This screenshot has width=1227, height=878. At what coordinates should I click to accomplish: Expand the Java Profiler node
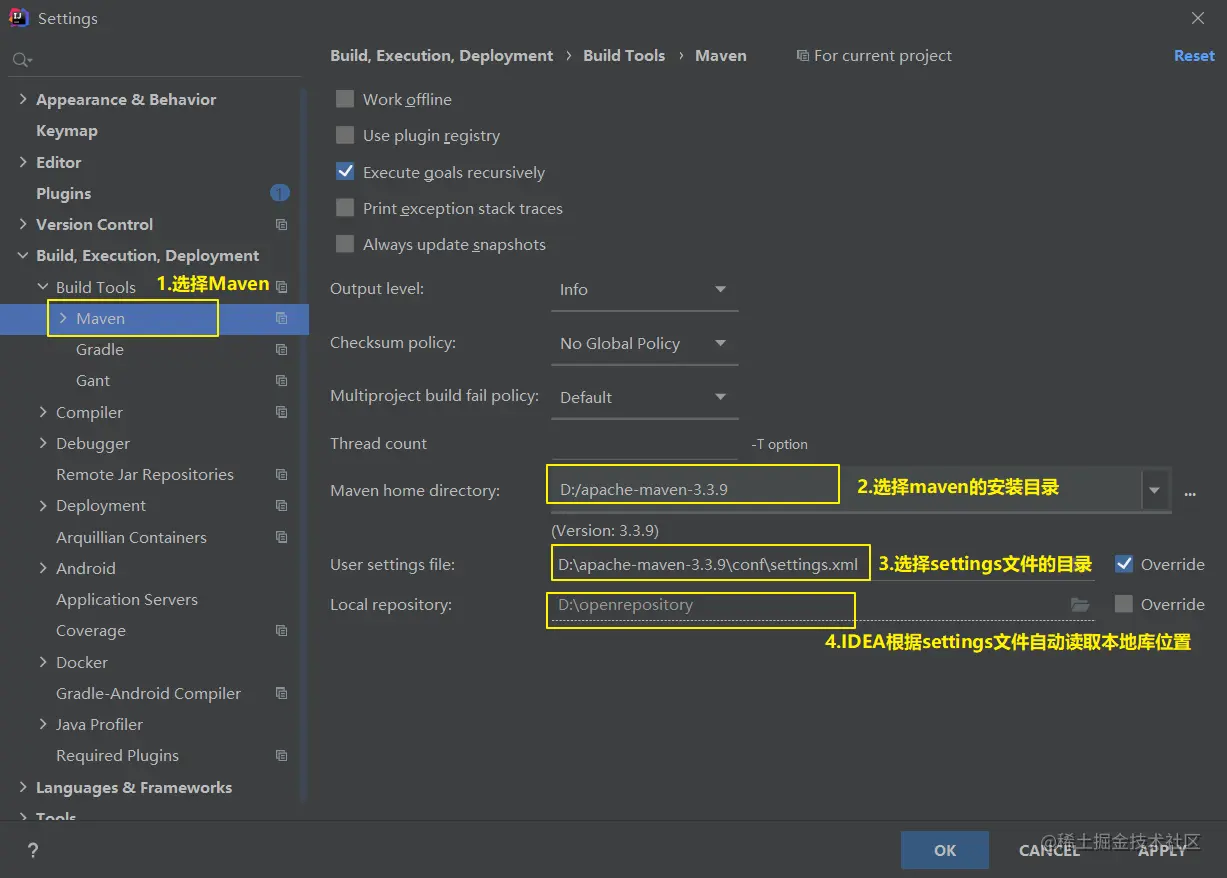pos(43,724)
